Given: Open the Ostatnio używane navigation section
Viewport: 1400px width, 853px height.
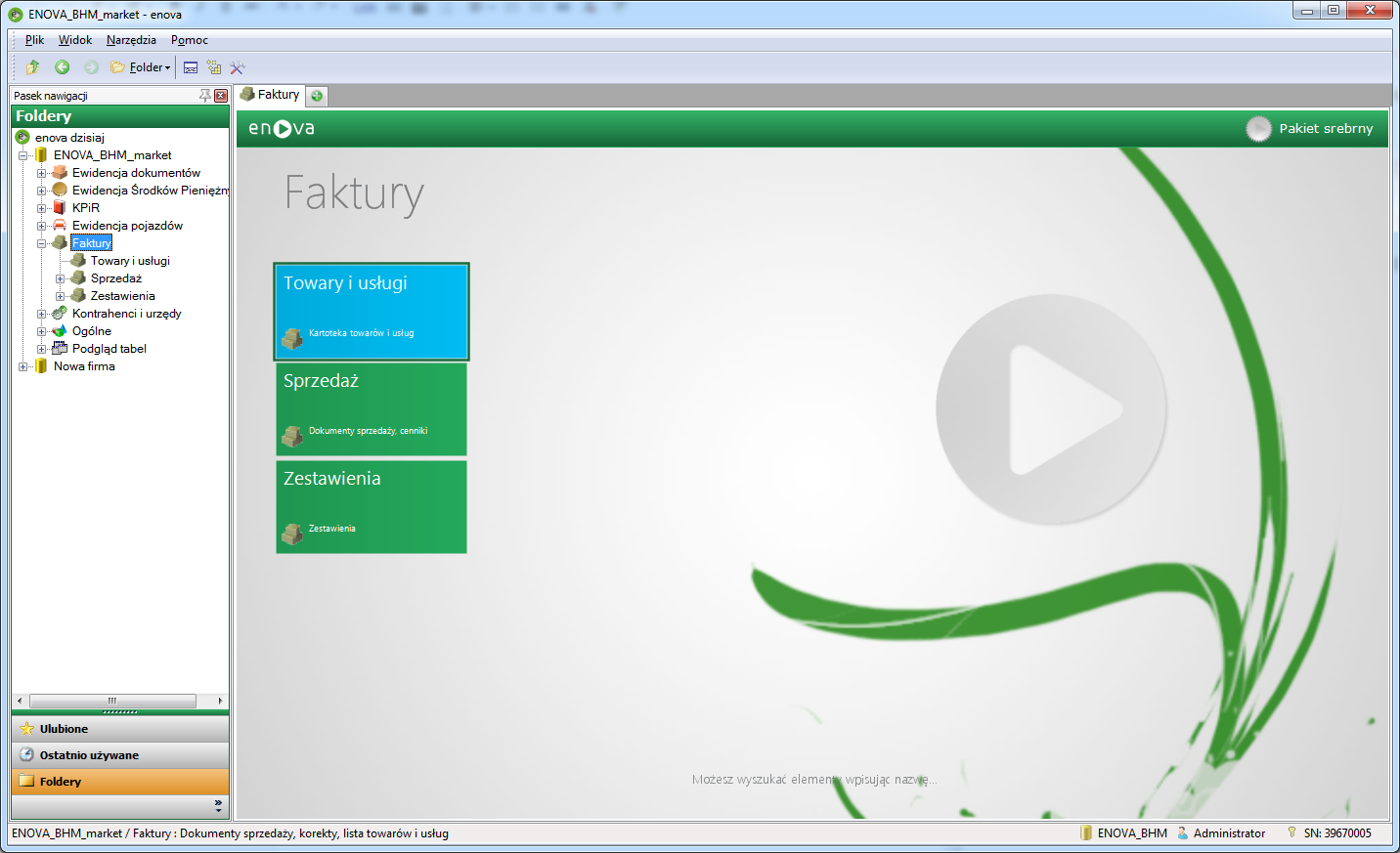Looking at the screenshot, I should (x=120, y=755).
